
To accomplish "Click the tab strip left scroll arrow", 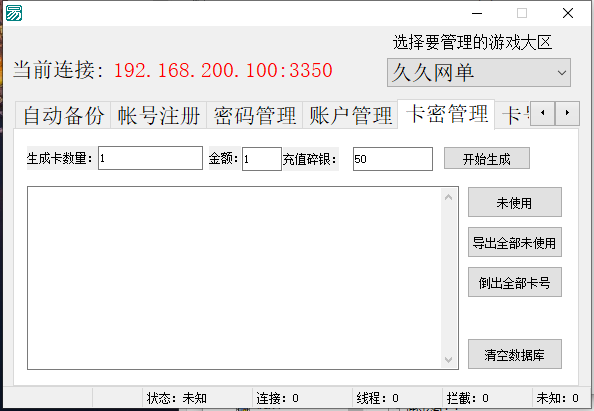I will 543,113.
